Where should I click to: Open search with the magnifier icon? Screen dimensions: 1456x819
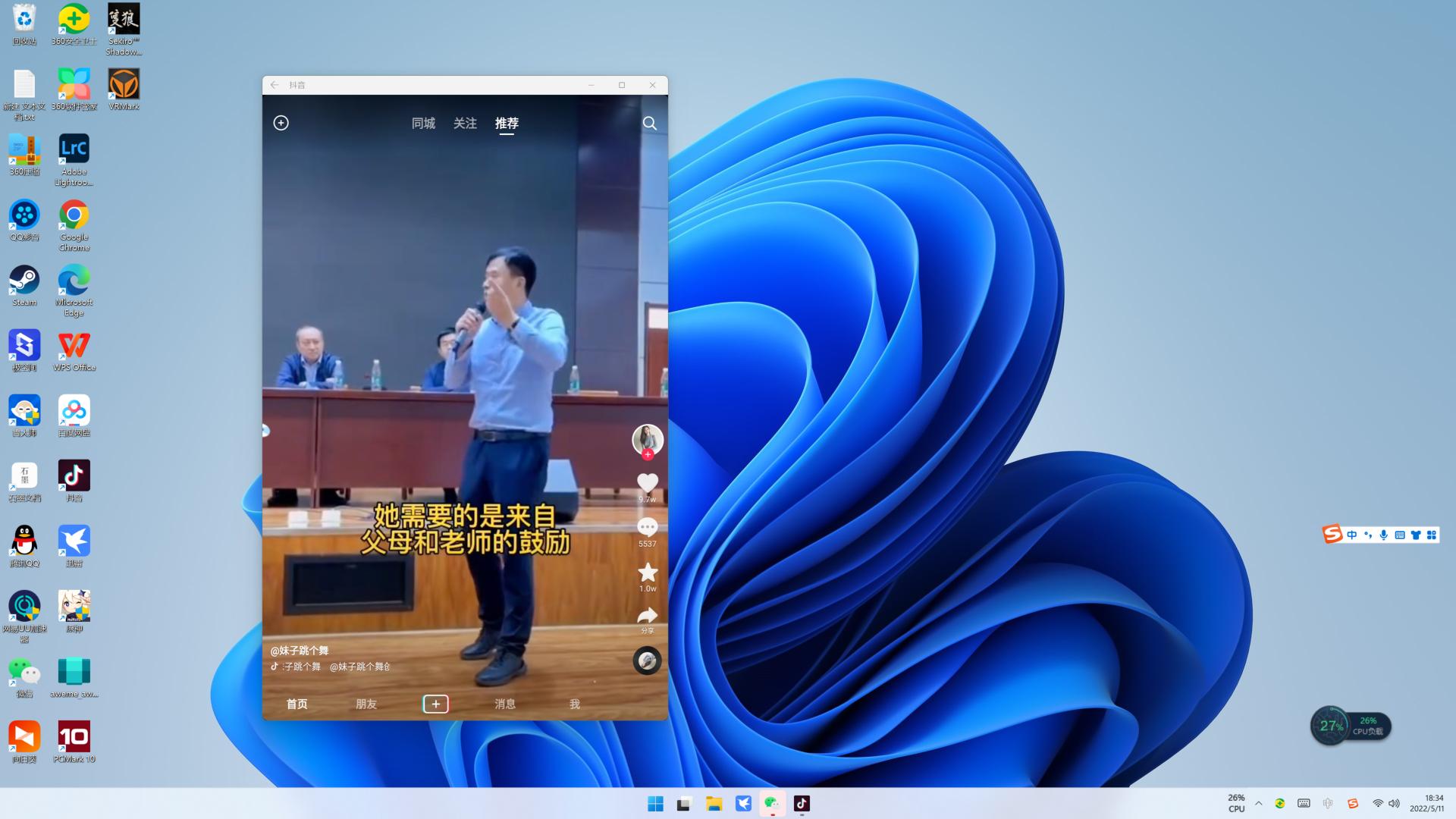click(649, 123)
